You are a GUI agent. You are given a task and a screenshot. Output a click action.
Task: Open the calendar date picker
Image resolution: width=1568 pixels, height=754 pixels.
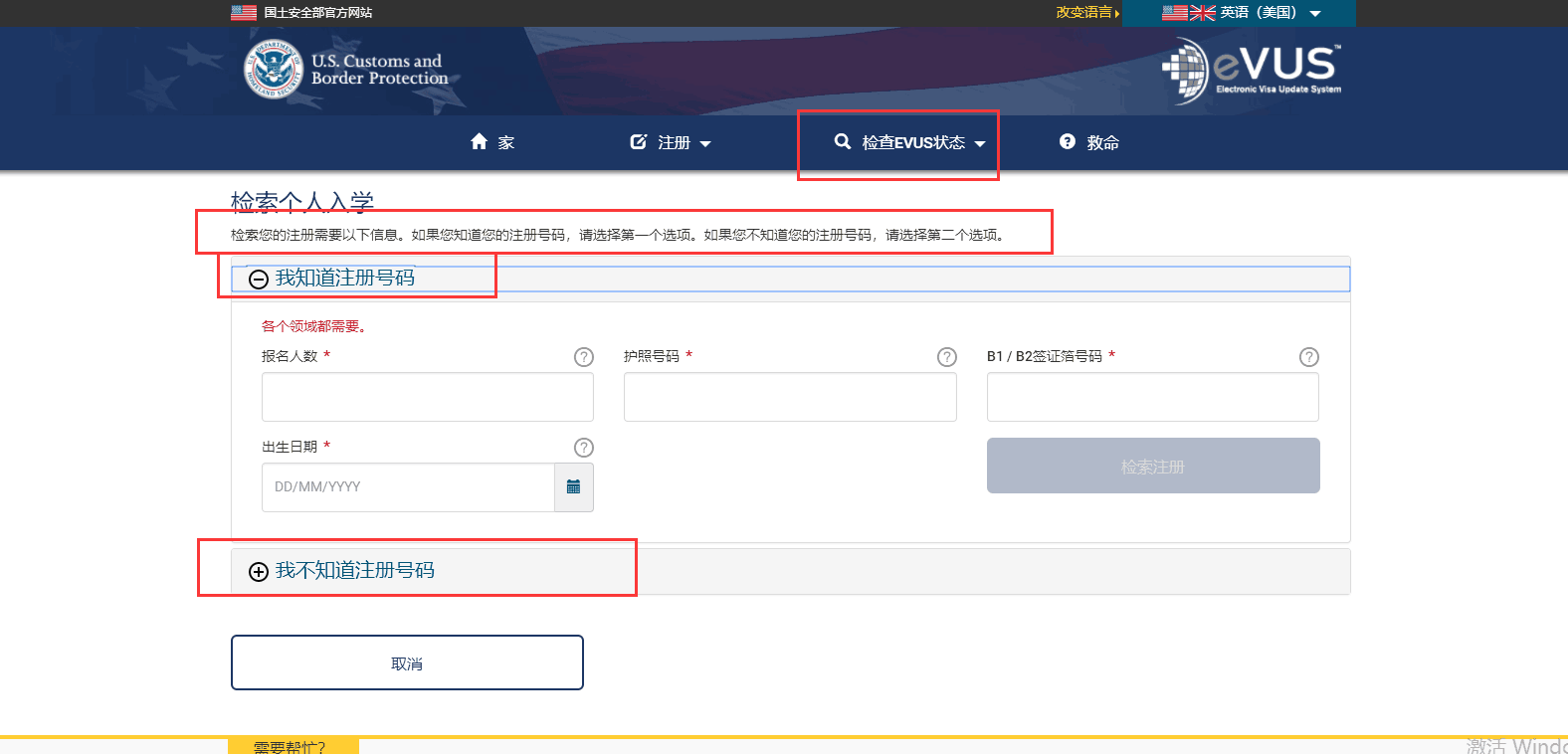574,487
